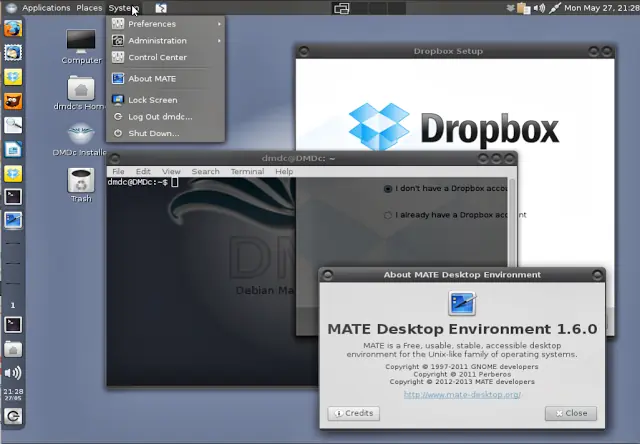The height and width of the screenshot is (444, 640).
Task: Click the About MATE desktop logo image
Action: tap(462, 303)
